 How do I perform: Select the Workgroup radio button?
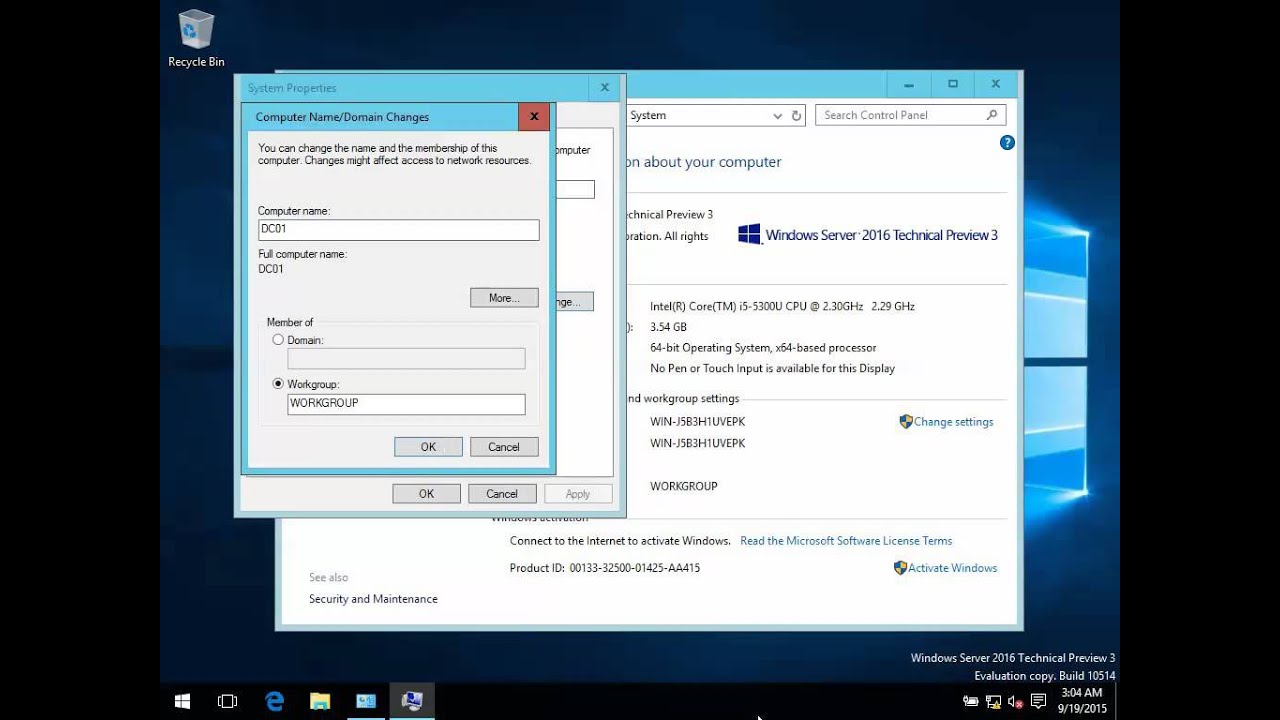pyautogui.click(x=278, y=384)
